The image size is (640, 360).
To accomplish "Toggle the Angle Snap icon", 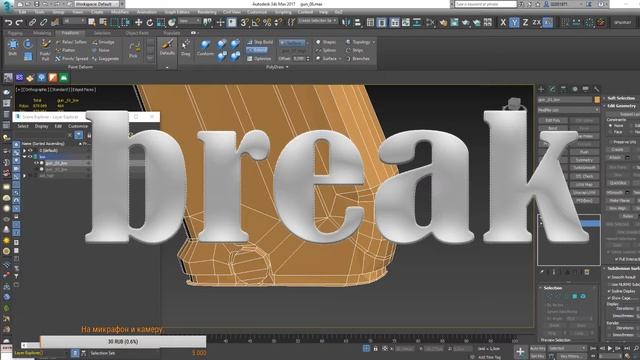I will coord(256,22).
